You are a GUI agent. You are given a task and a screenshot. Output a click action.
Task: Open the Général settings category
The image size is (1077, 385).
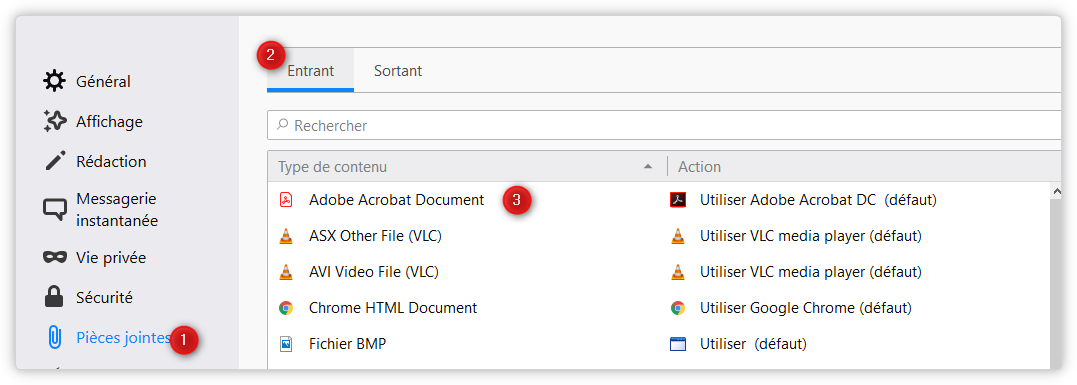tap(103, 82)
